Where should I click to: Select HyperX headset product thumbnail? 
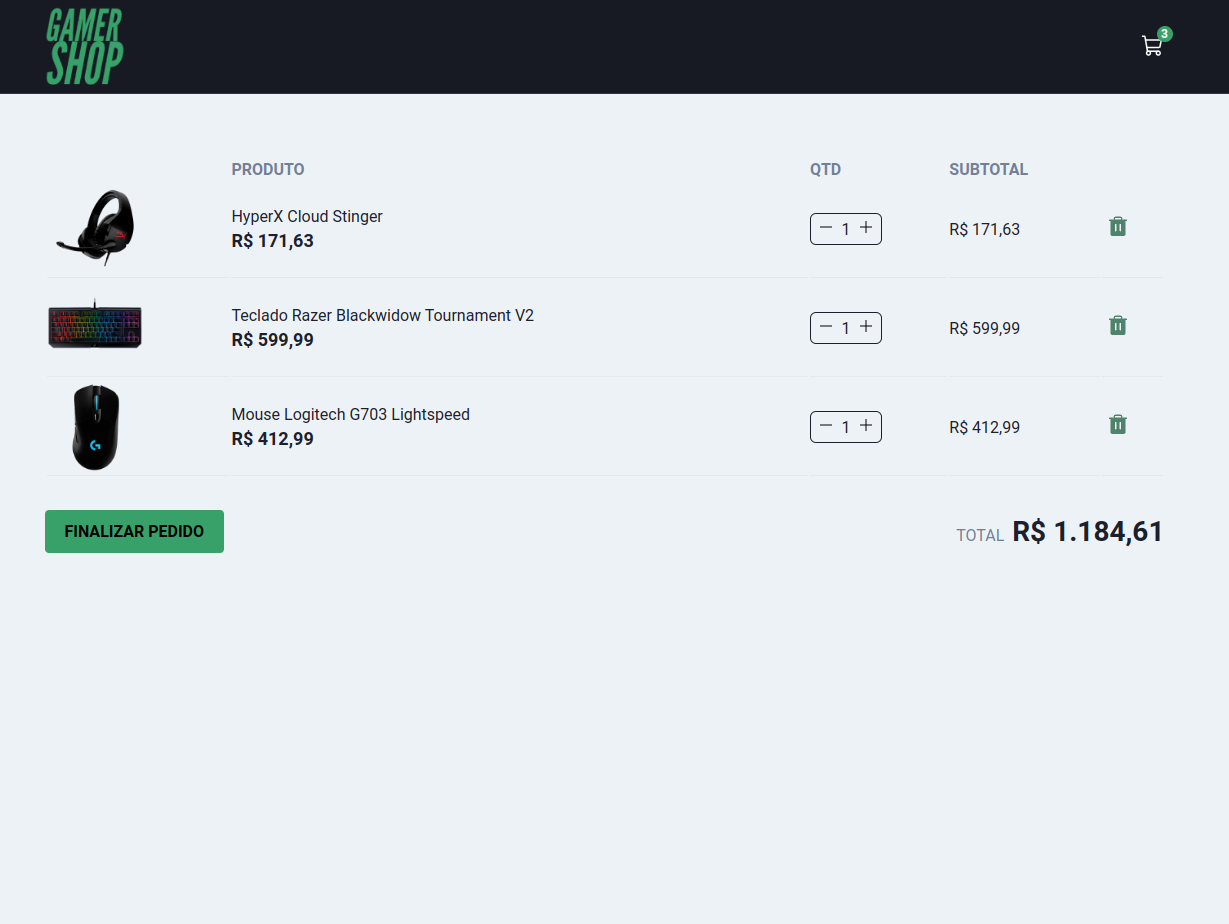pyautogui.click(x=95, y=228)
